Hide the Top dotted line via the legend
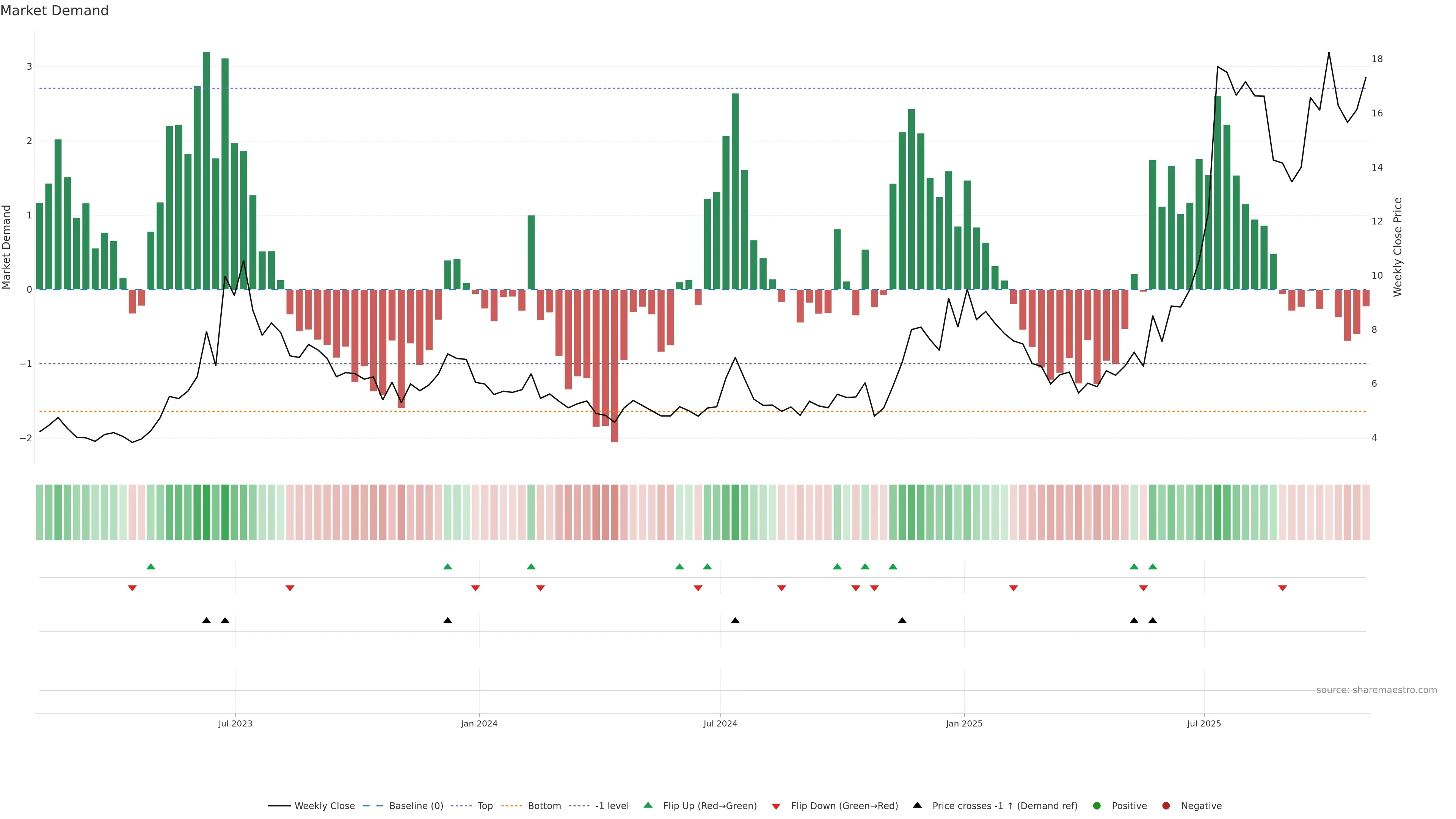This screenshot has width=1456, height=819. (x=485, y=805)
